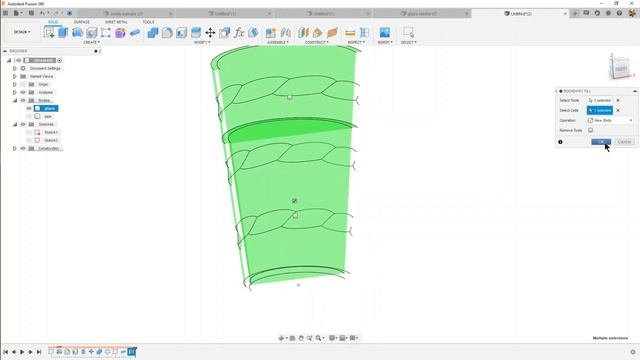Toggle visibility of glass body

click(29, 108)
